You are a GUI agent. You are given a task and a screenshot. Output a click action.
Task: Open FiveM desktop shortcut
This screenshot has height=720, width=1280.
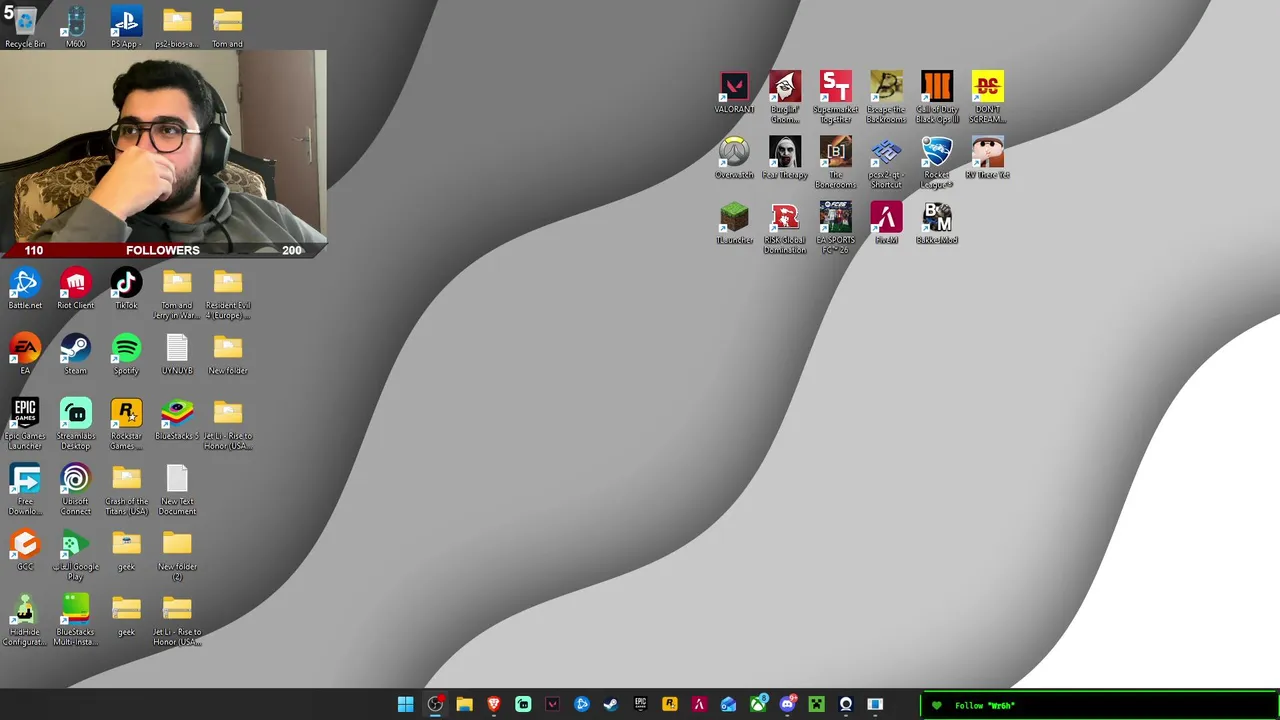[886, 223]
